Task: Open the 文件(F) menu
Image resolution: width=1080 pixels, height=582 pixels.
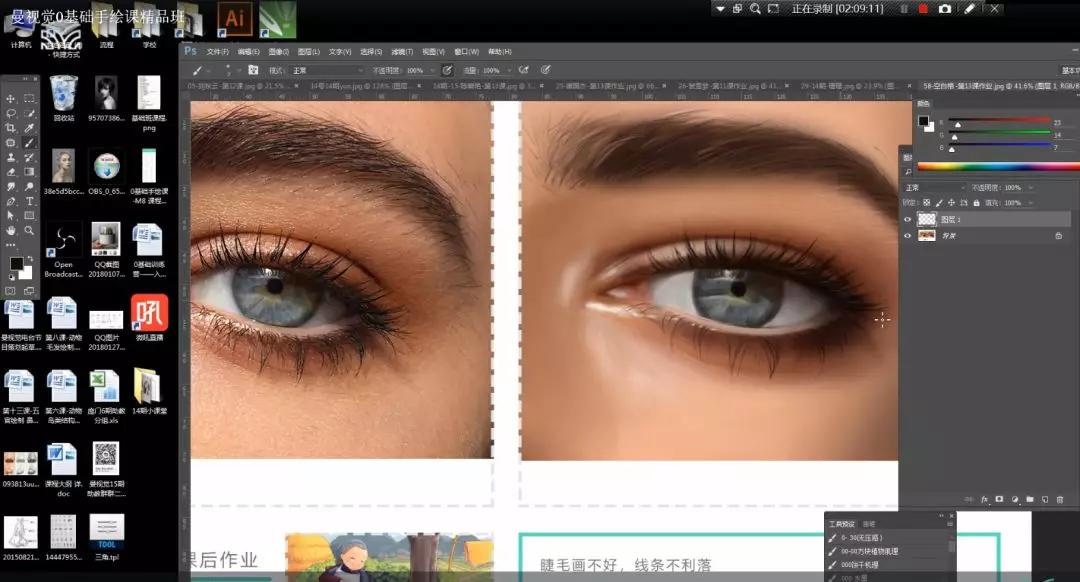Action: pyautogui.click(x=218, y=52)
